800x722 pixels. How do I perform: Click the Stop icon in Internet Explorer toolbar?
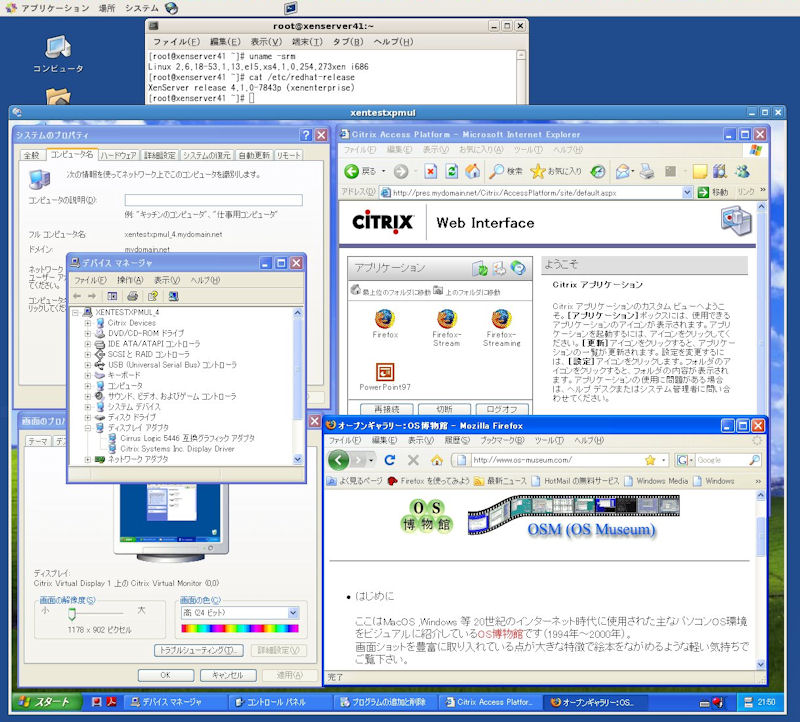[x=431, y=171]
